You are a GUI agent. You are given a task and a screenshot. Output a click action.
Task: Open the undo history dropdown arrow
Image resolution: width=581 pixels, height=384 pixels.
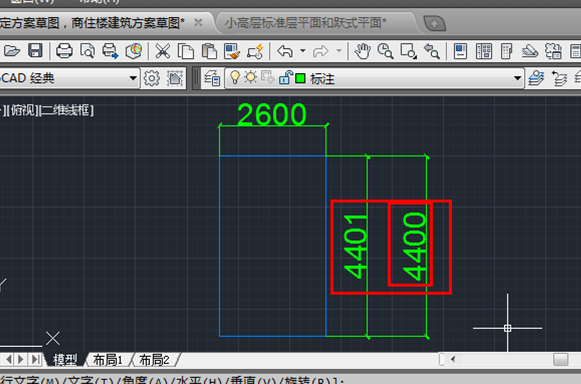click(303, 51)
